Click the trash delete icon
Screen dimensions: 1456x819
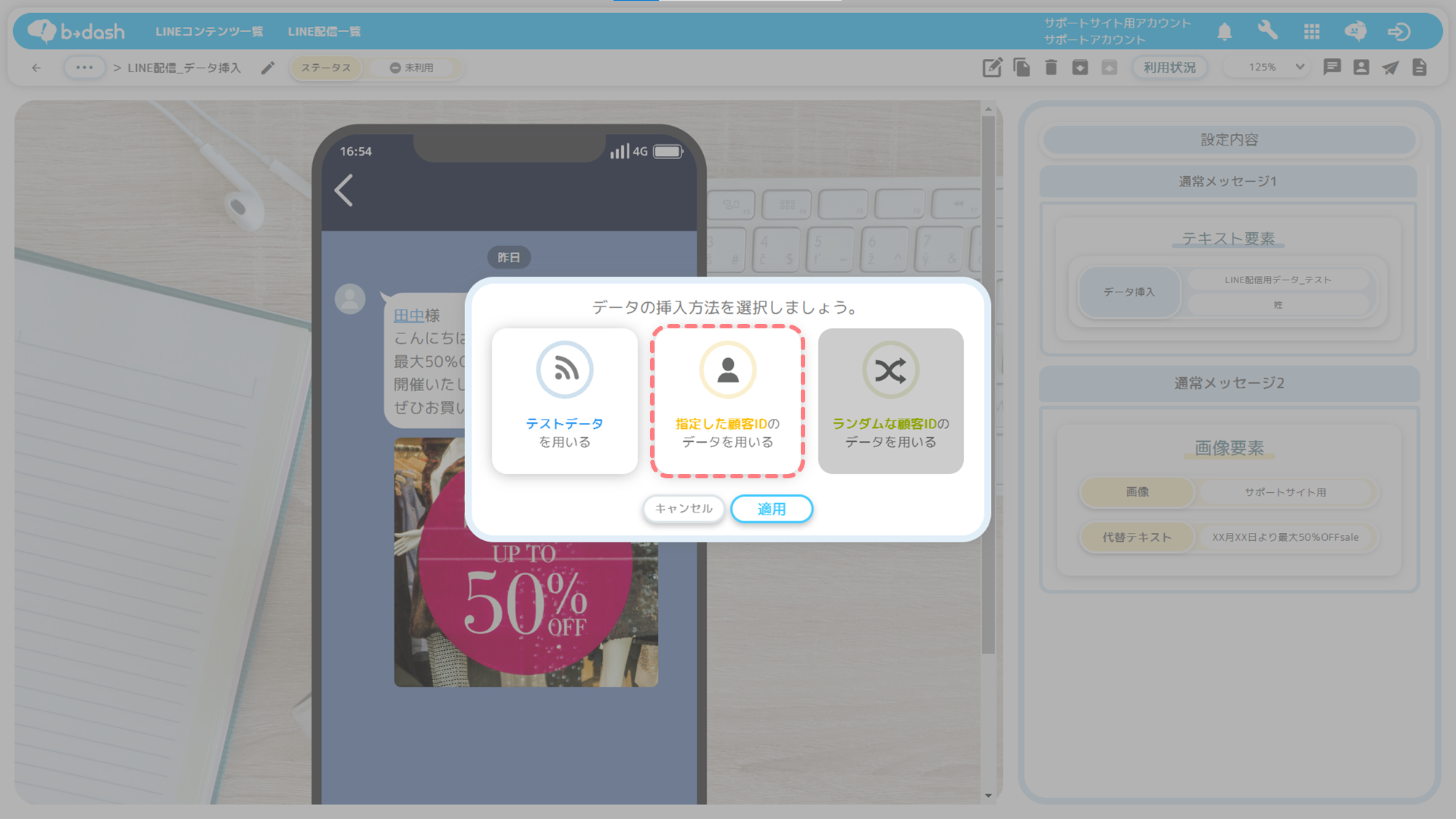click(x=1051, y=68)
